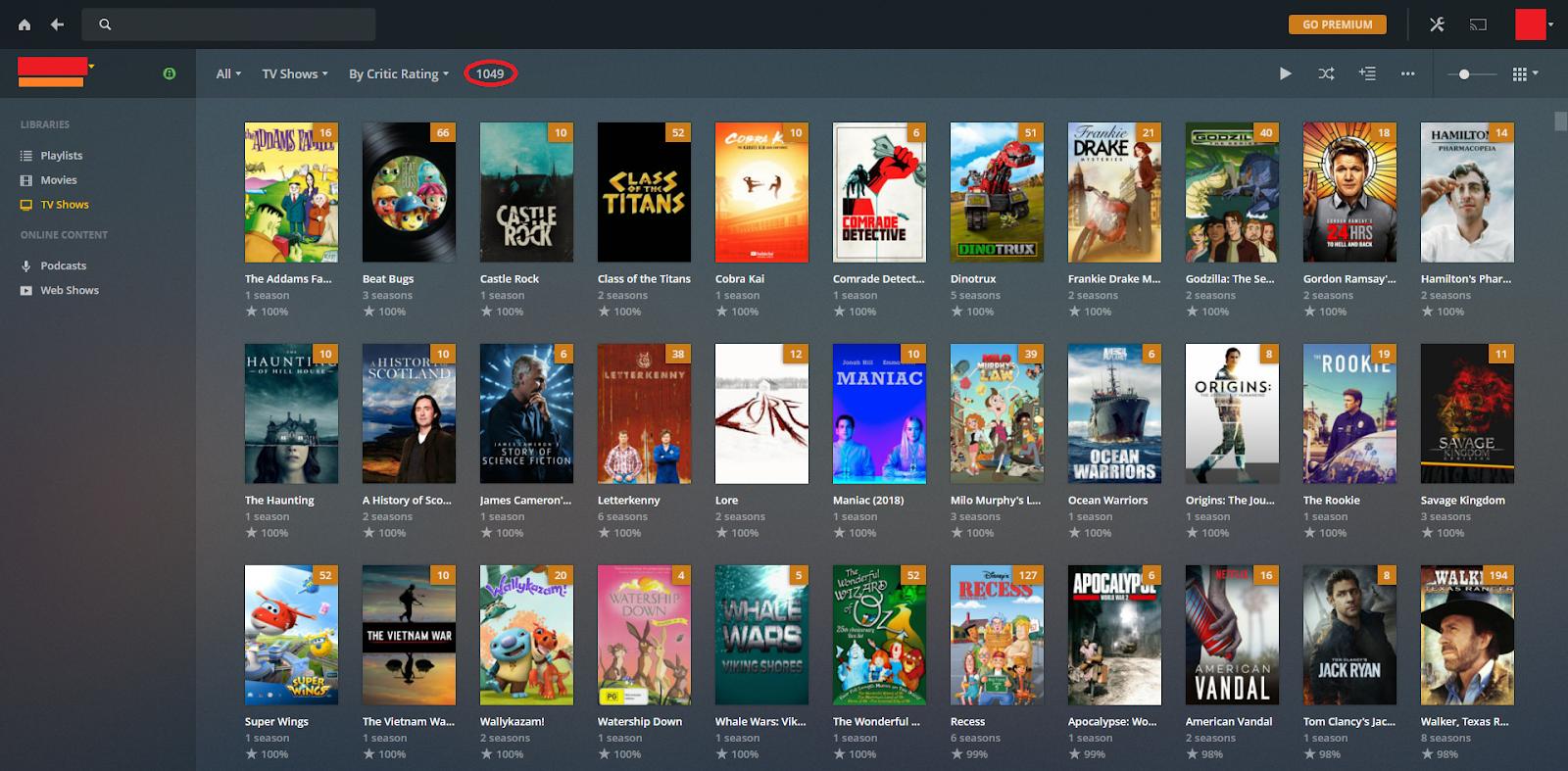Open the Dinotrux poster
The height and width of the screenshot is (771, 1568).
[997, 192]
